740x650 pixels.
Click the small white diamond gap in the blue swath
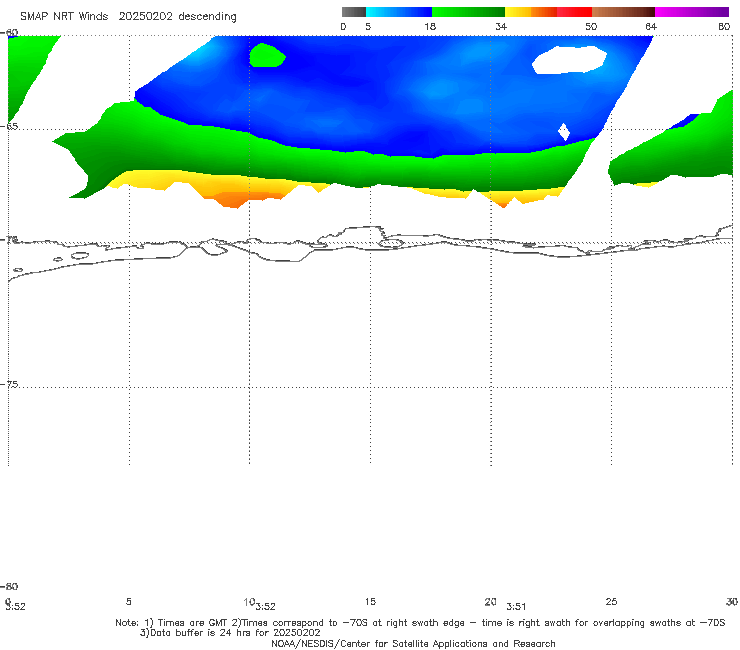[564, 132]
